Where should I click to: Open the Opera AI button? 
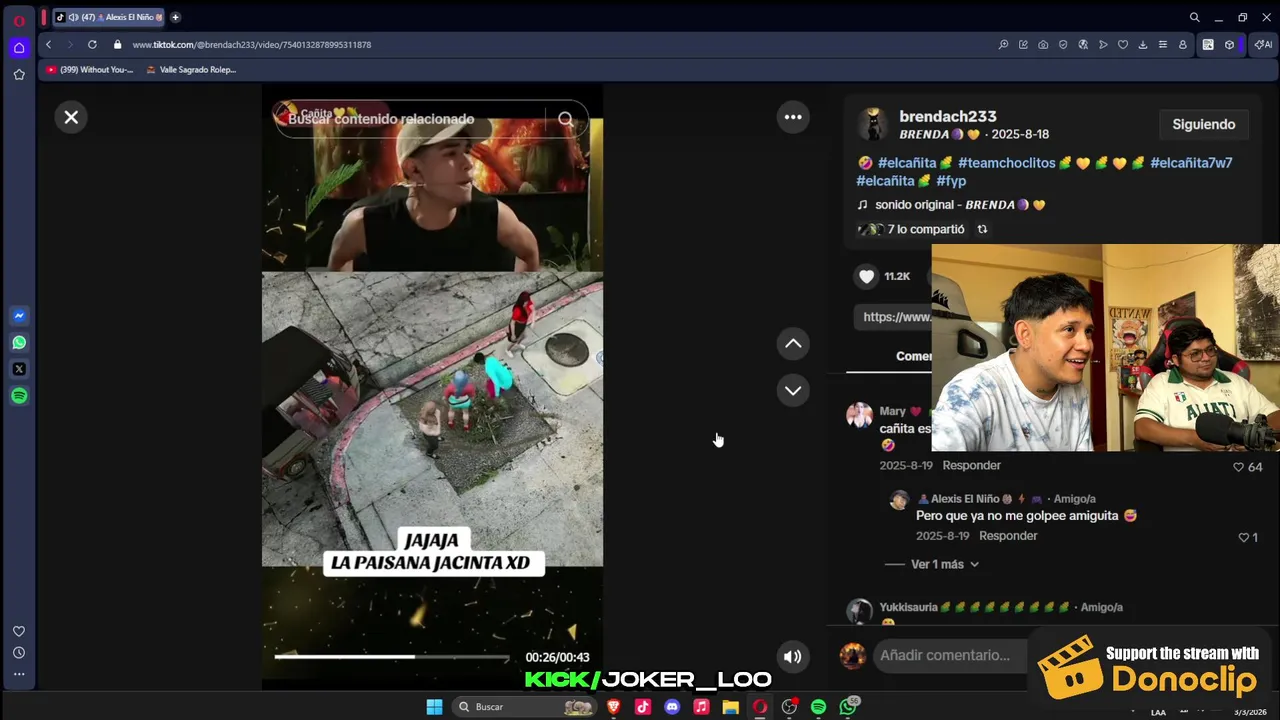tap(1264, 44)
